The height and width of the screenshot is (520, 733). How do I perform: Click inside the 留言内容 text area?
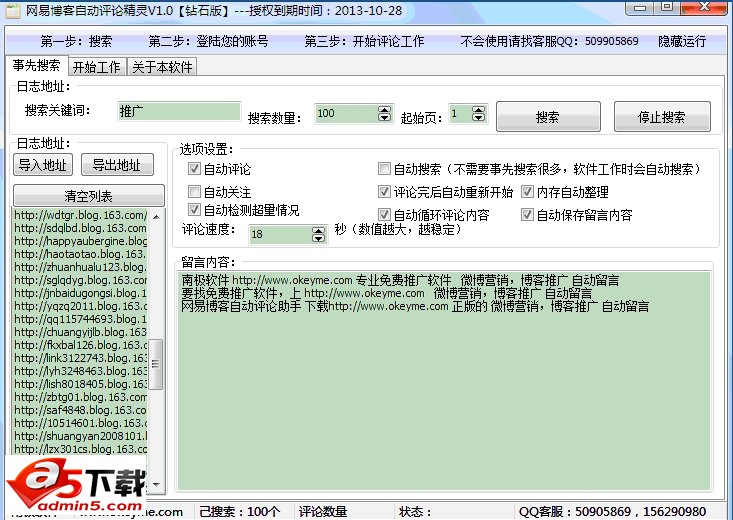(x=444, y=380)
